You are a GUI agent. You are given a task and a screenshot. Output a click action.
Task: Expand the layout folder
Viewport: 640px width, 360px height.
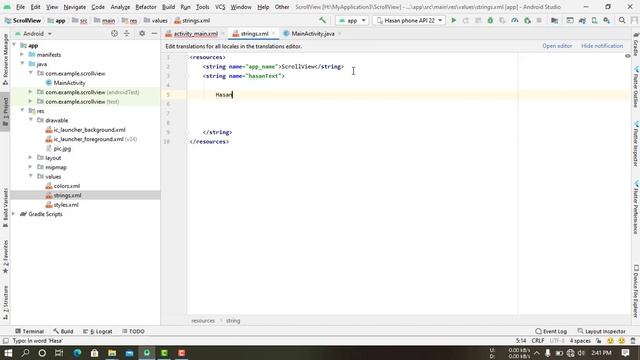[x=30, y=158]
